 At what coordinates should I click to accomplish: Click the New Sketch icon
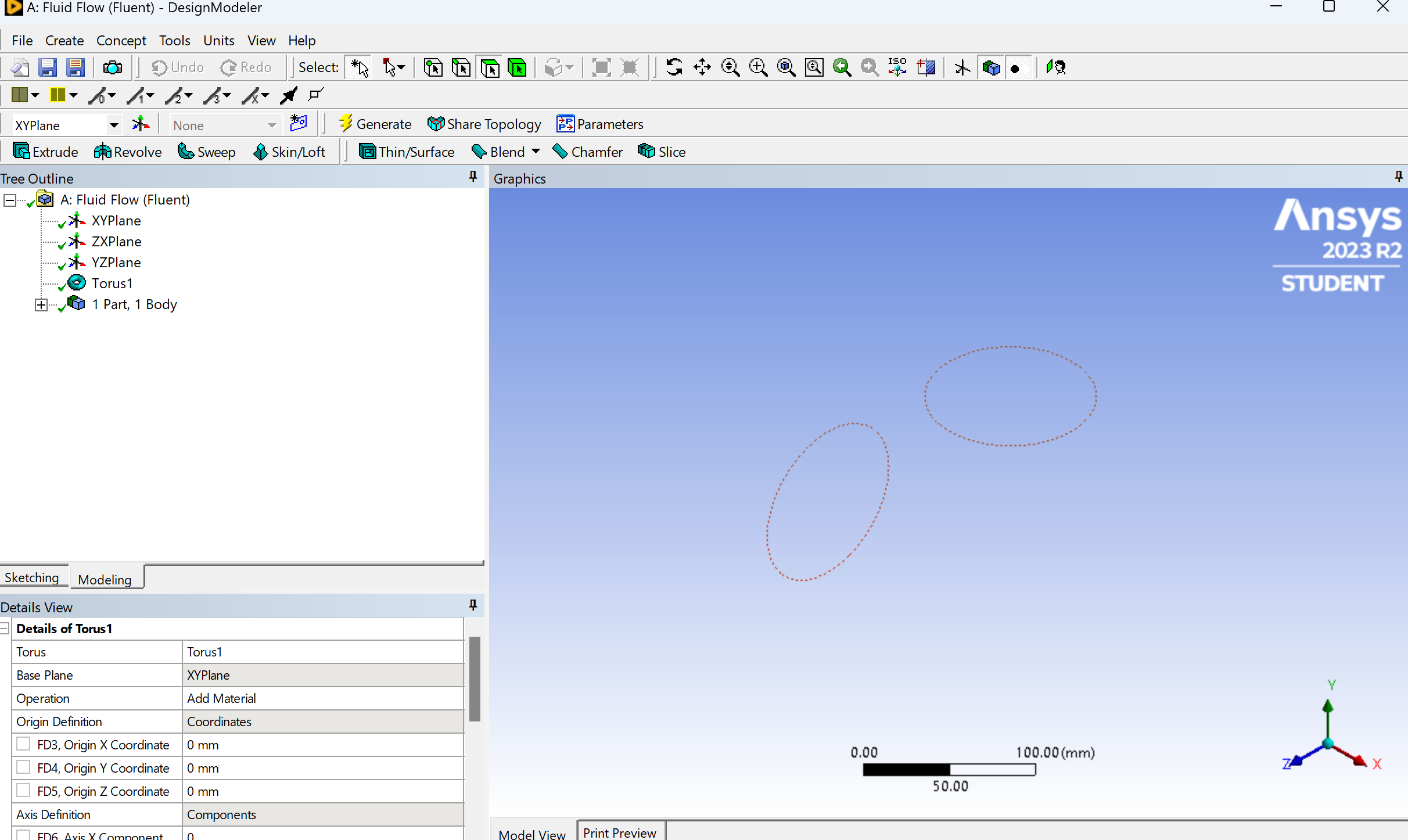pos(299,123)
